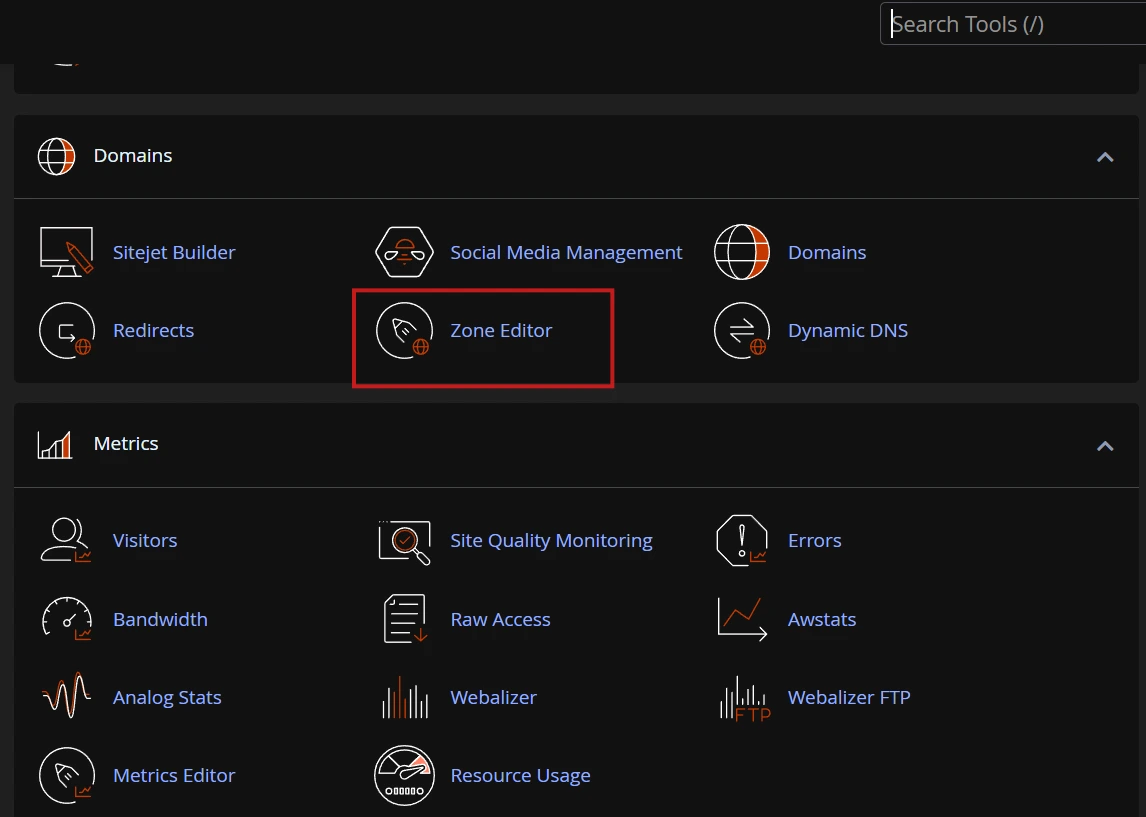Viewport: 1146px width, 817px height.
Task: Open the Raw Access link
Action: 501,620
